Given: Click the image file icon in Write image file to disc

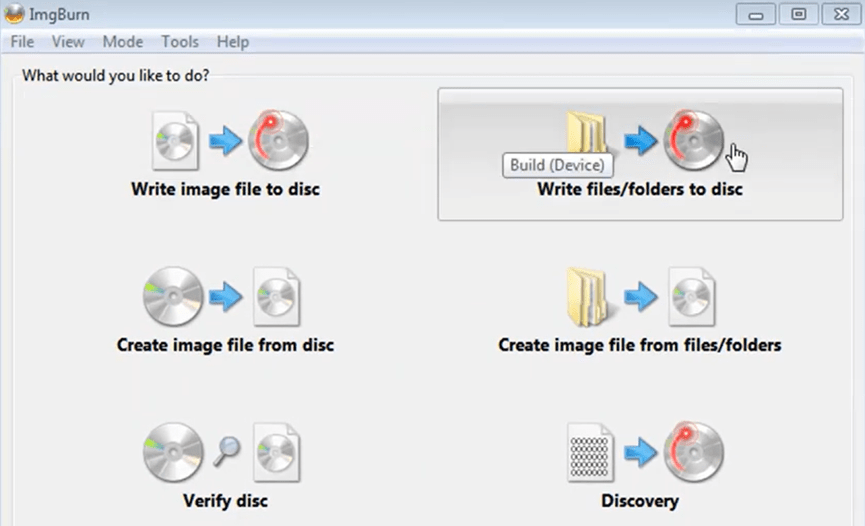Looking at the screenshot, I should 177,140.
